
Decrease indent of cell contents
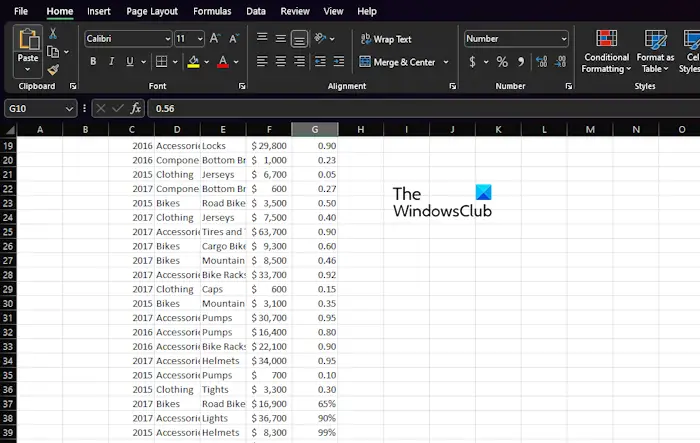click(320, 61)
